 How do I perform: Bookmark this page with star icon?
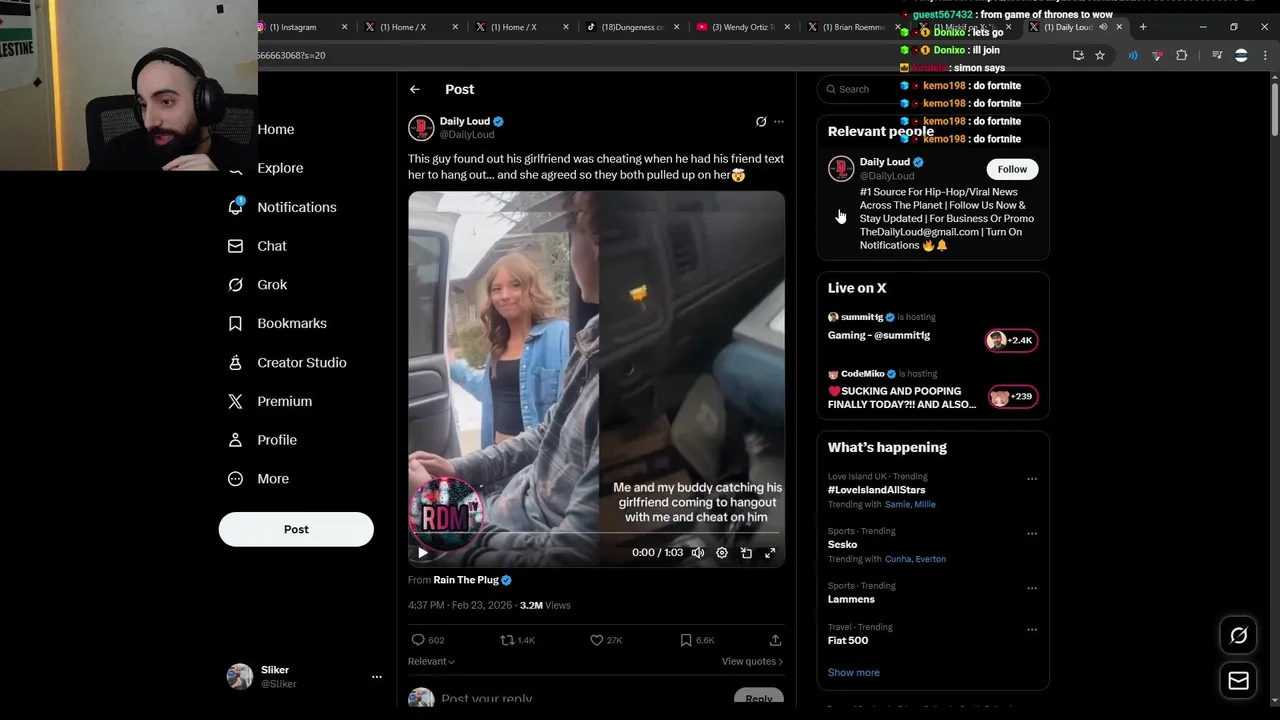pos(1100,55)
